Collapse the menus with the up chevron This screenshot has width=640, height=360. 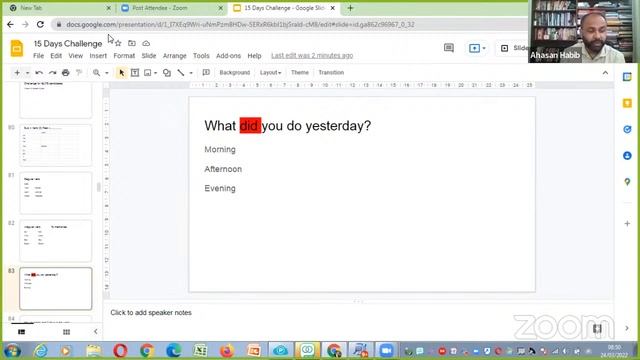(x=605, y=73)
